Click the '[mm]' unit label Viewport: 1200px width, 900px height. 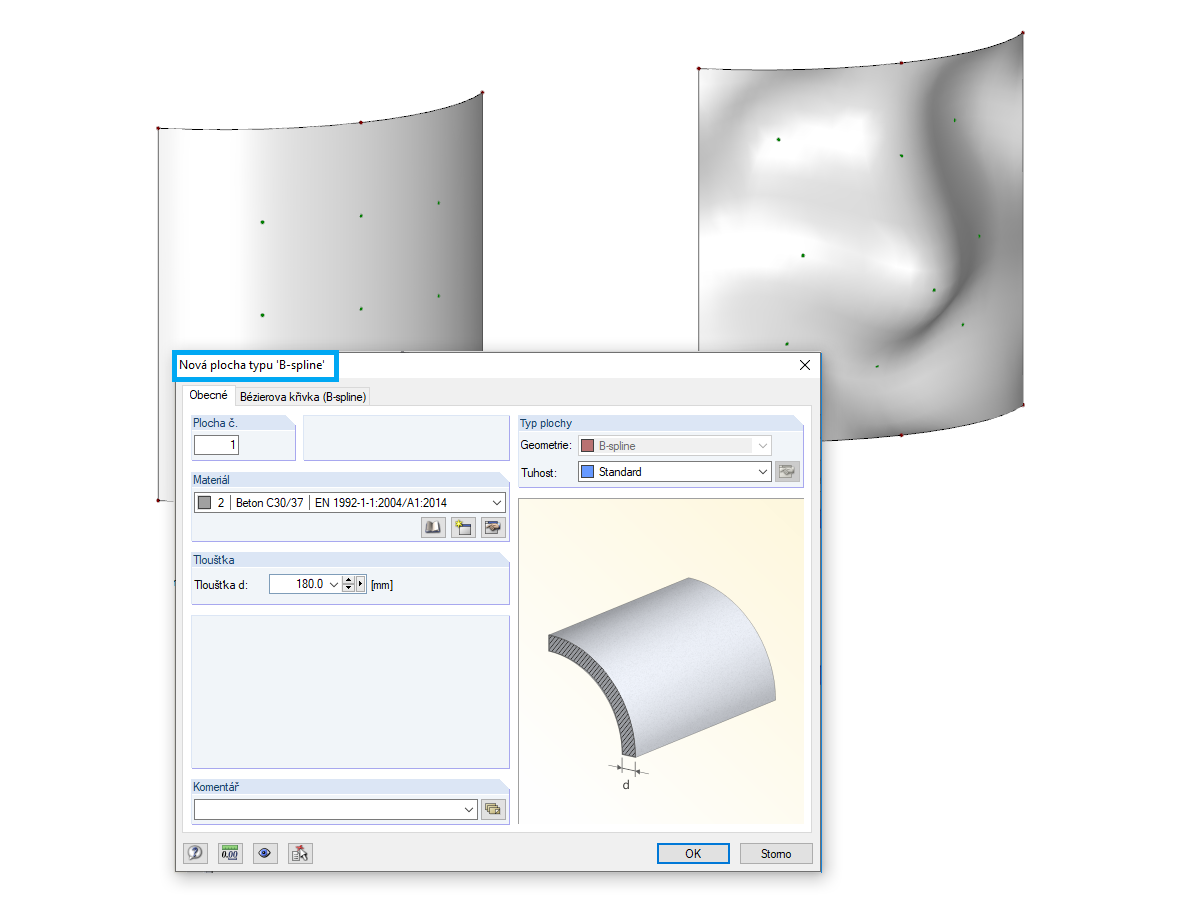click(382, 585)
